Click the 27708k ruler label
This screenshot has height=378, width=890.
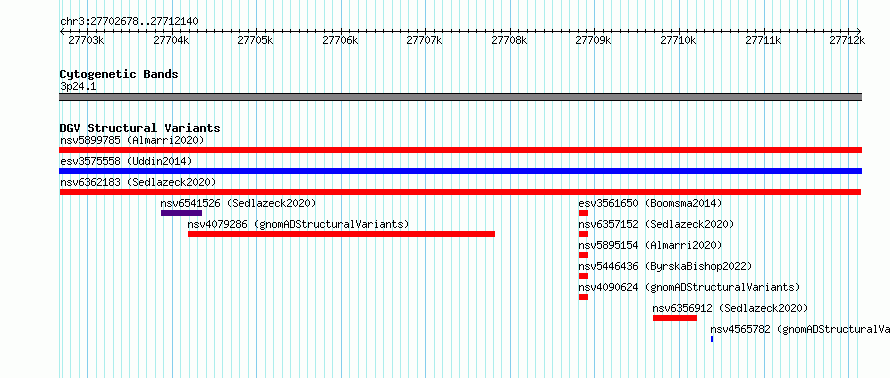tap(510, 40)
